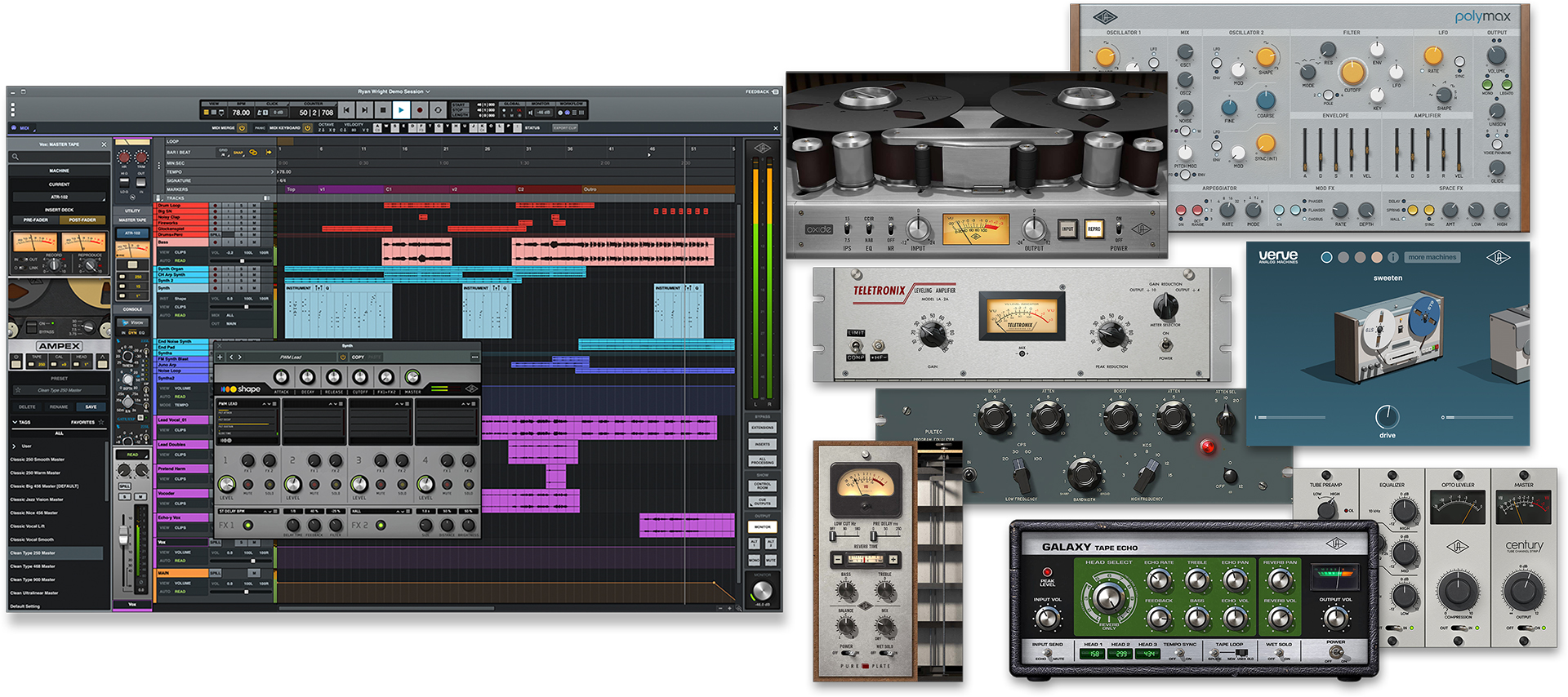Select PRE-FADER insert deck option
1568x697 pixels.
coord(35,220)
